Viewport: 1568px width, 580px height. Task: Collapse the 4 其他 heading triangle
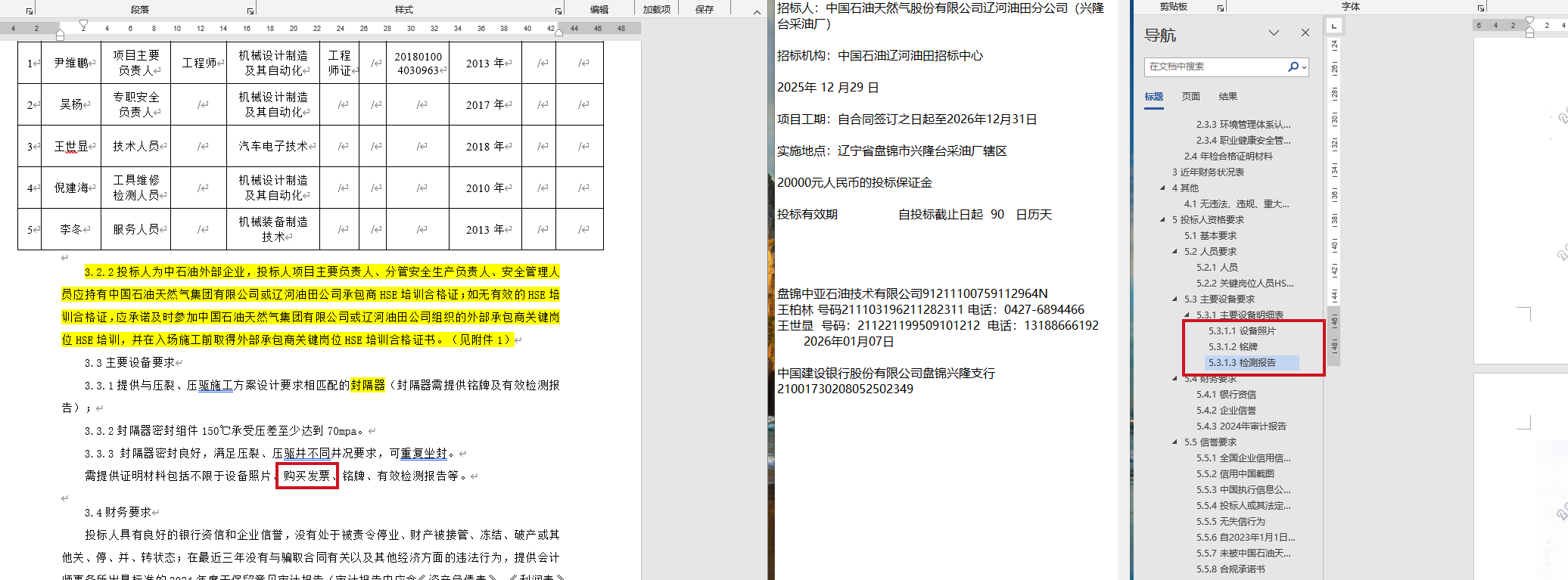(x=1163, y=188)
